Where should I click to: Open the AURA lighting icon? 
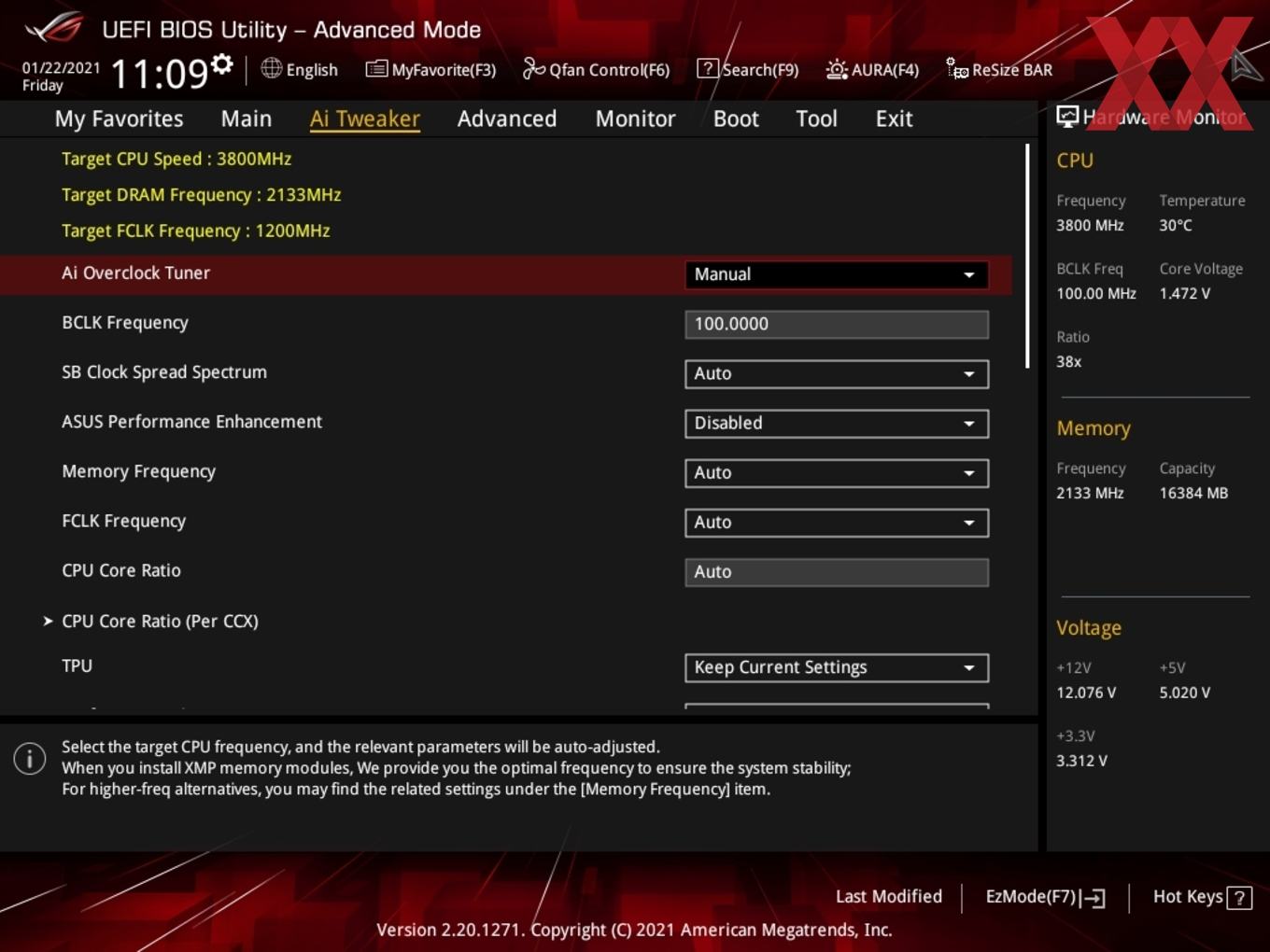pyautogui.click(x=837, y=69)
